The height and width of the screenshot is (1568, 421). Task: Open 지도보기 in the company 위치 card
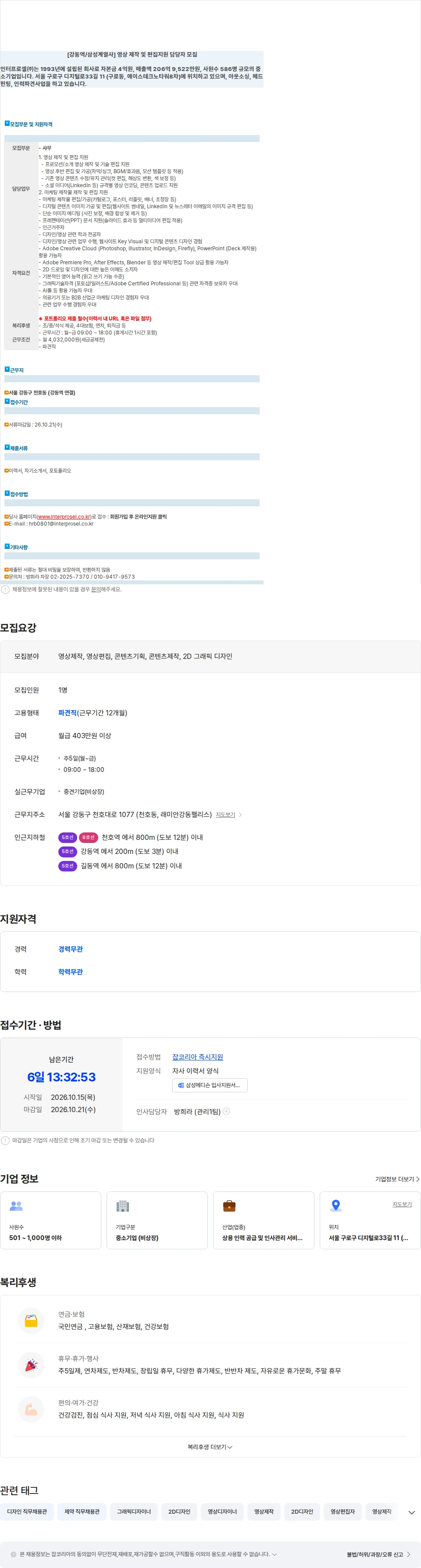tap(402, 1204)
